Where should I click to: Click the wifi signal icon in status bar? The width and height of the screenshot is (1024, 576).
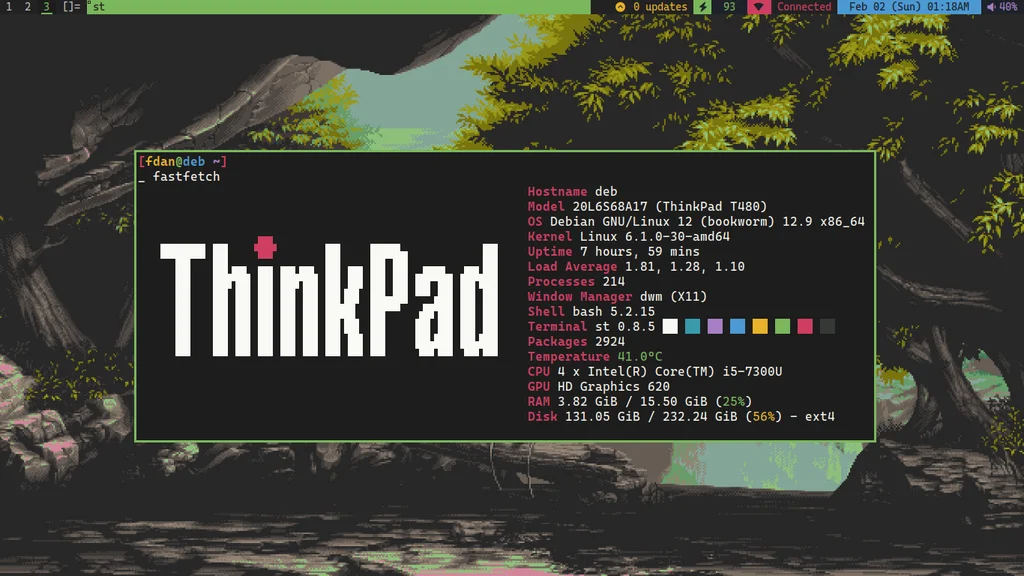click(x=758, y=7)
